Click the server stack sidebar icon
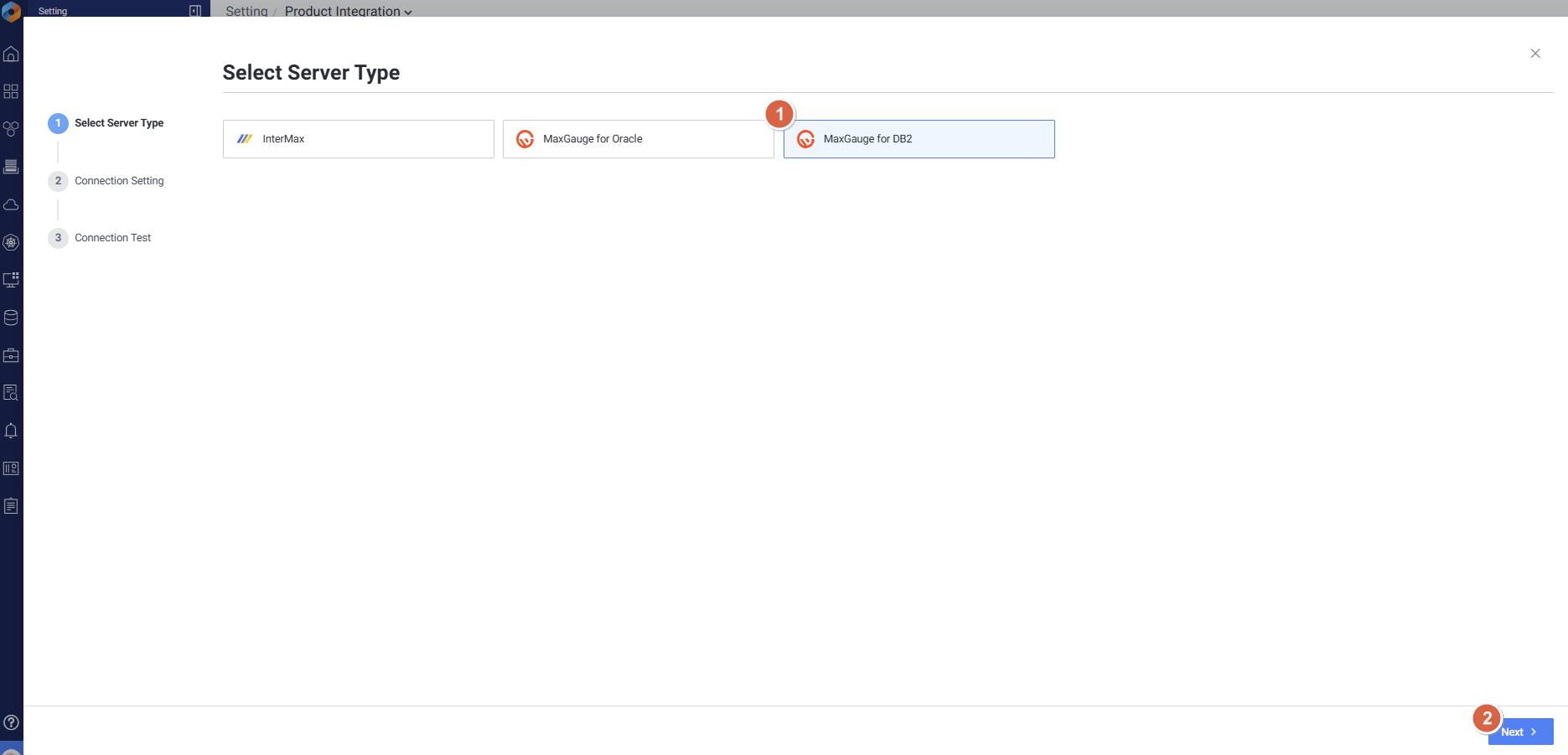1568x755 pixels. point(11,167)
